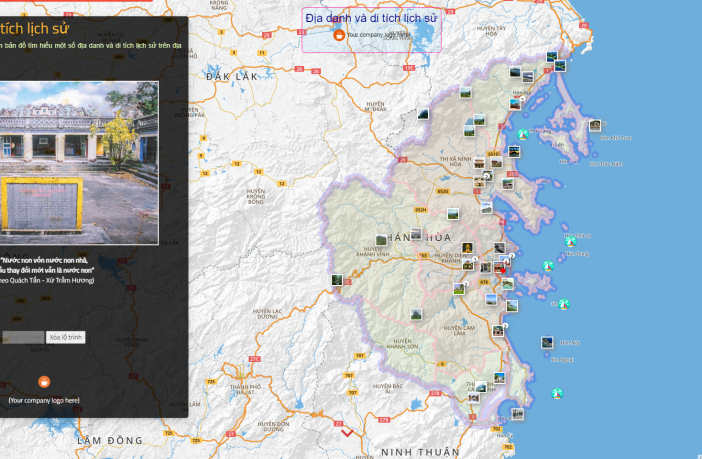
Task: Open the photo marker next to Hòn Nội
Action: (547, 343)
